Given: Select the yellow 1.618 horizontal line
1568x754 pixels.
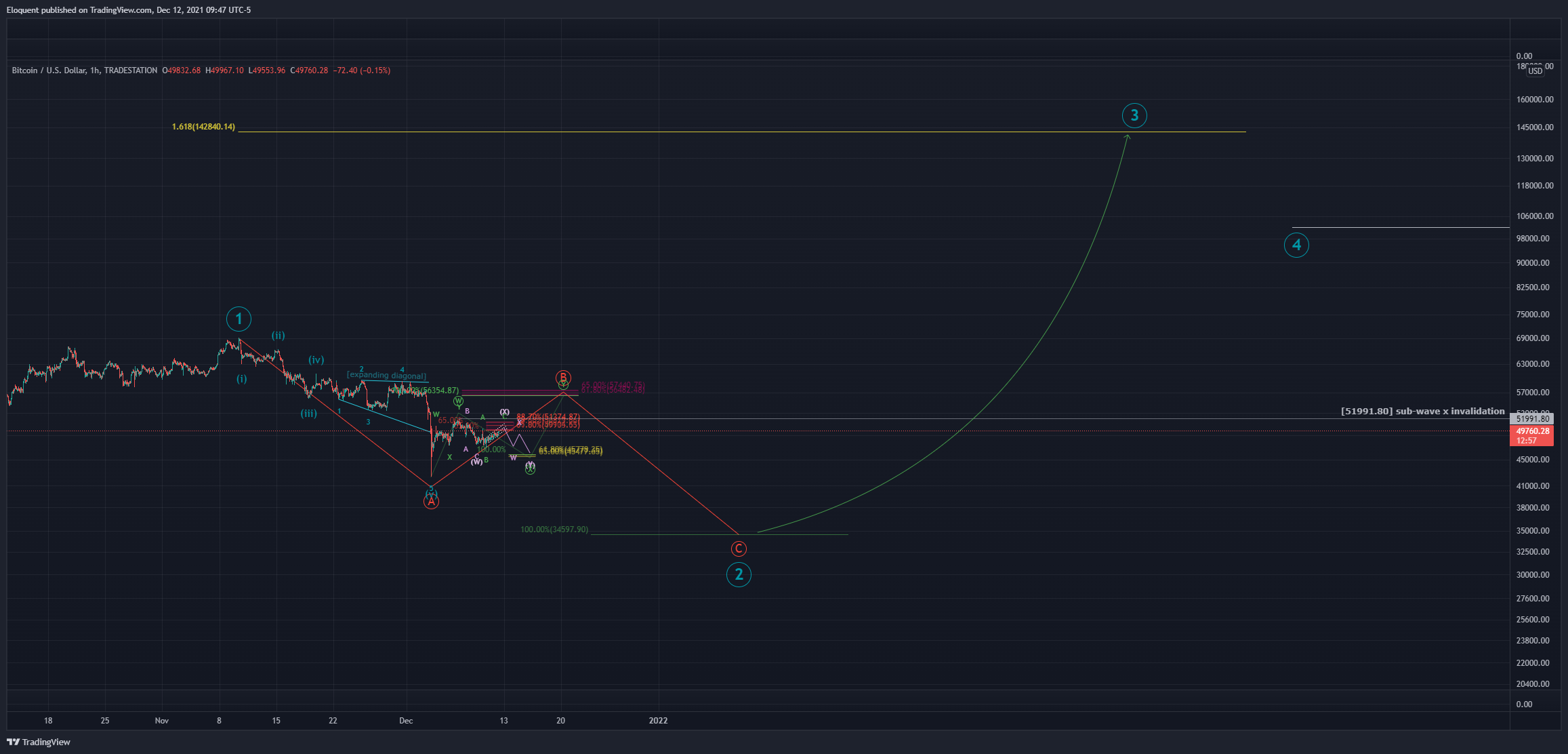Looking at the screenshot, I should click(x=742, y=132).
